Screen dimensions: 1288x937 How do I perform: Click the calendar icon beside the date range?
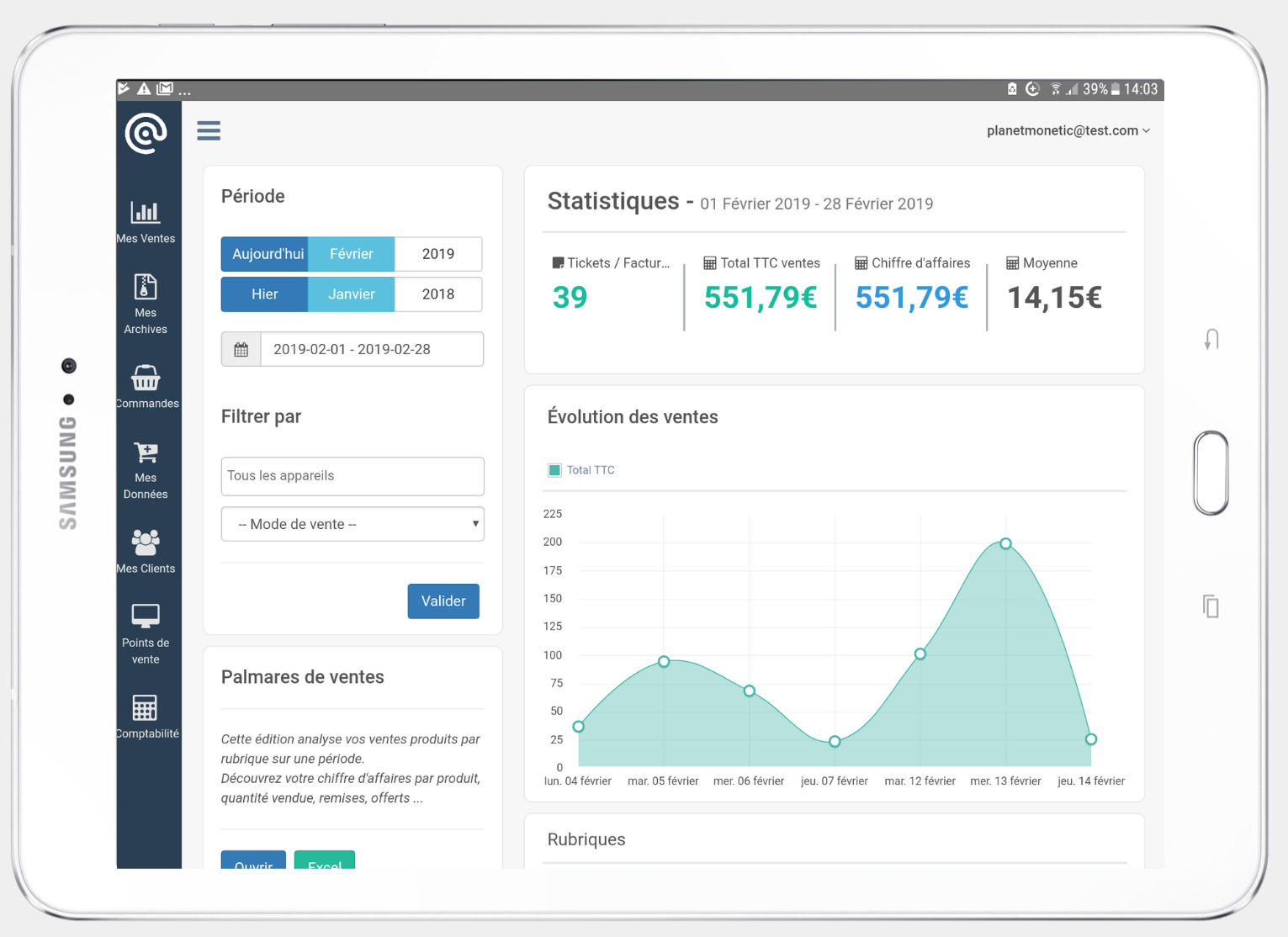click(241, 349)
